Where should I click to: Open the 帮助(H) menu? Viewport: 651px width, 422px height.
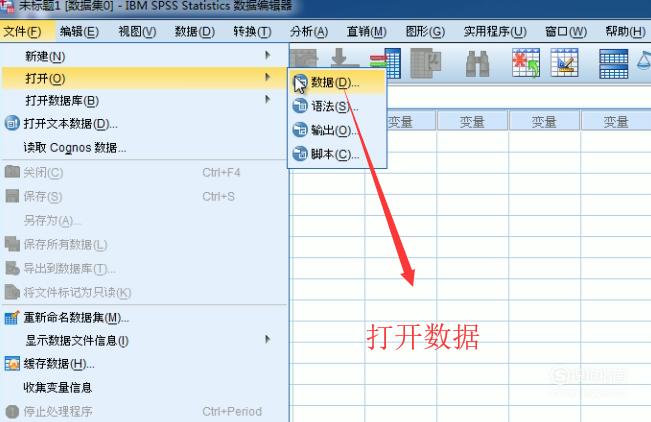[x=625, y=32]
